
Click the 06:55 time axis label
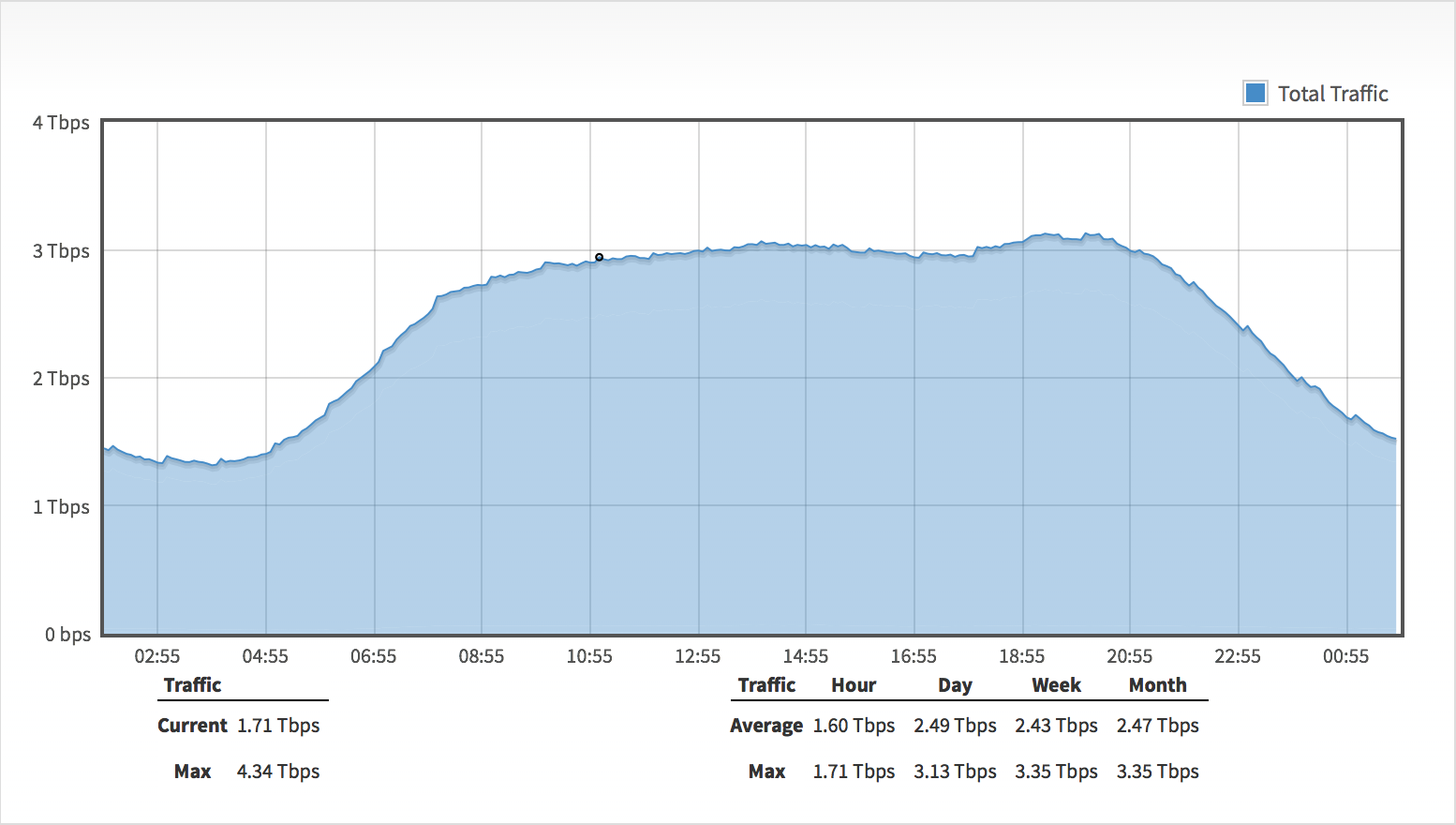point(374,656)
